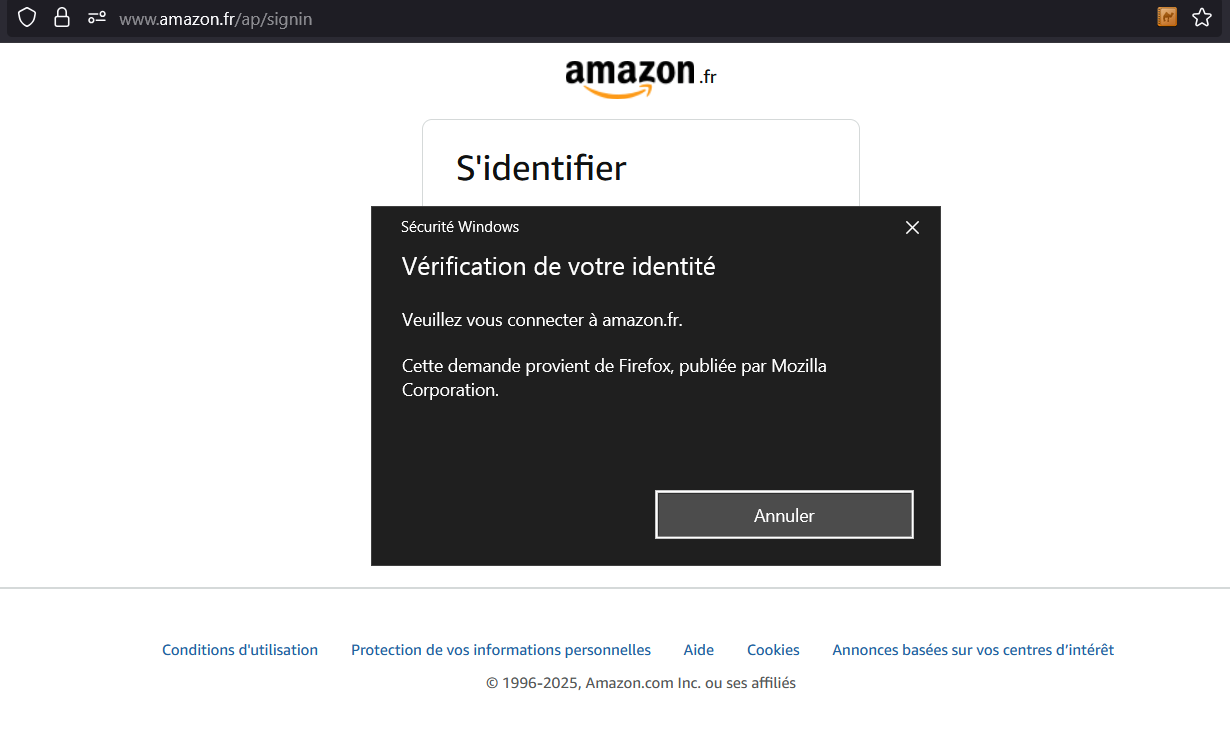Screen dimensions: 1230x734
Task: Open Annonces basées sur vos centres d'intérêt
Action: pyautogui.click(x=973, y=650)
